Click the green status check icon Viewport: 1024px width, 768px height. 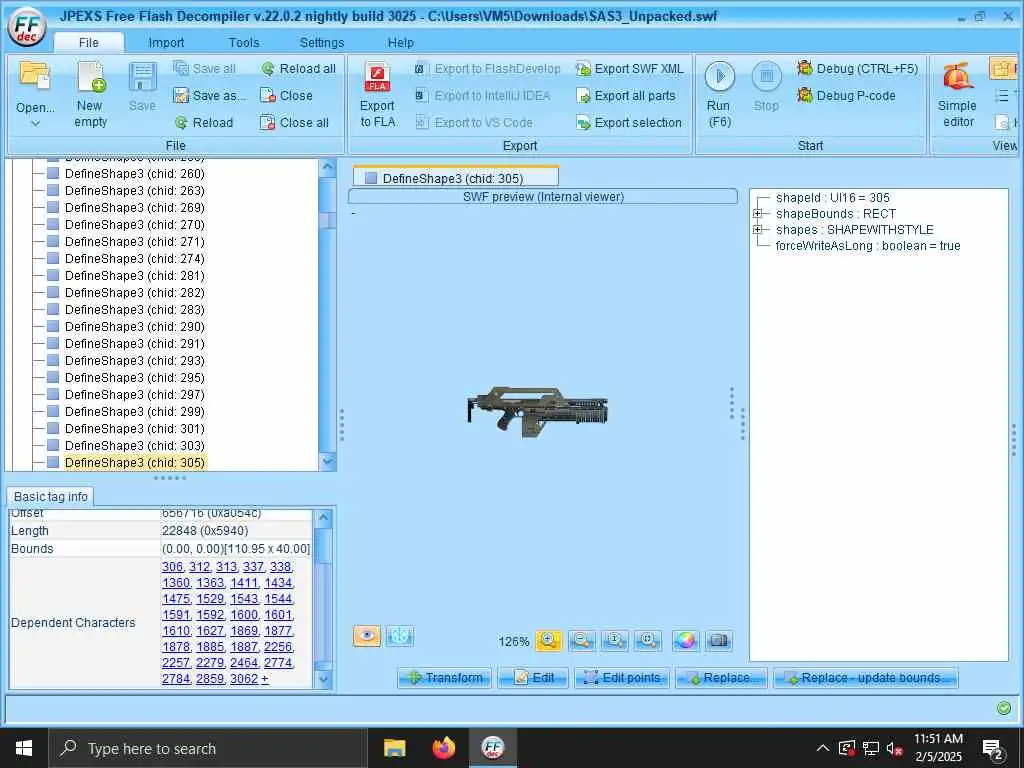(1004, 708)
